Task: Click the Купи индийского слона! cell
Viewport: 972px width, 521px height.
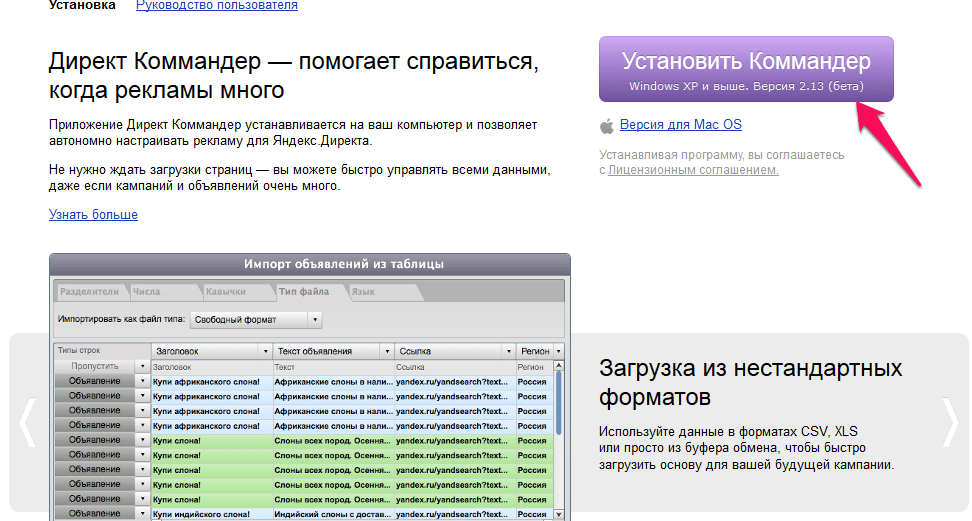Action: 212,514
